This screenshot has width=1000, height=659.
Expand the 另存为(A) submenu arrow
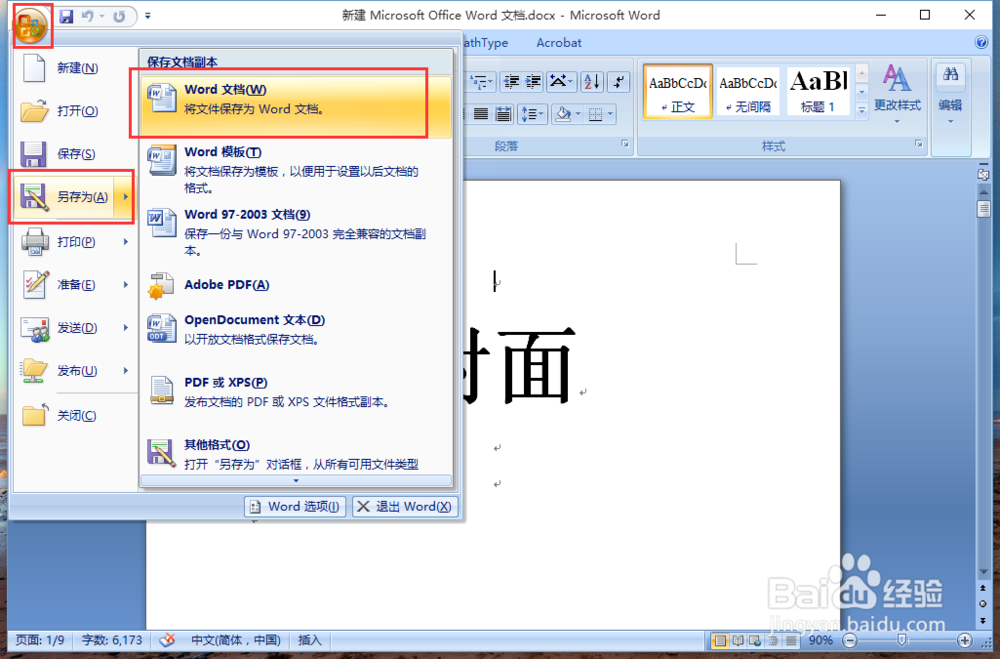tap(126, 196)
